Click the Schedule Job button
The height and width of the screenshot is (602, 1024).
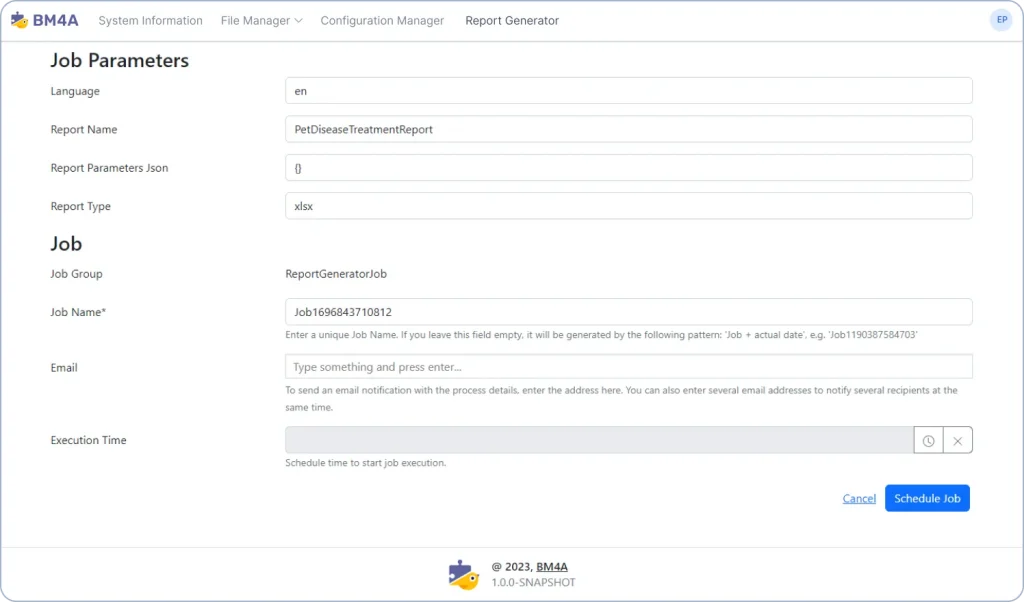(927, 498)
